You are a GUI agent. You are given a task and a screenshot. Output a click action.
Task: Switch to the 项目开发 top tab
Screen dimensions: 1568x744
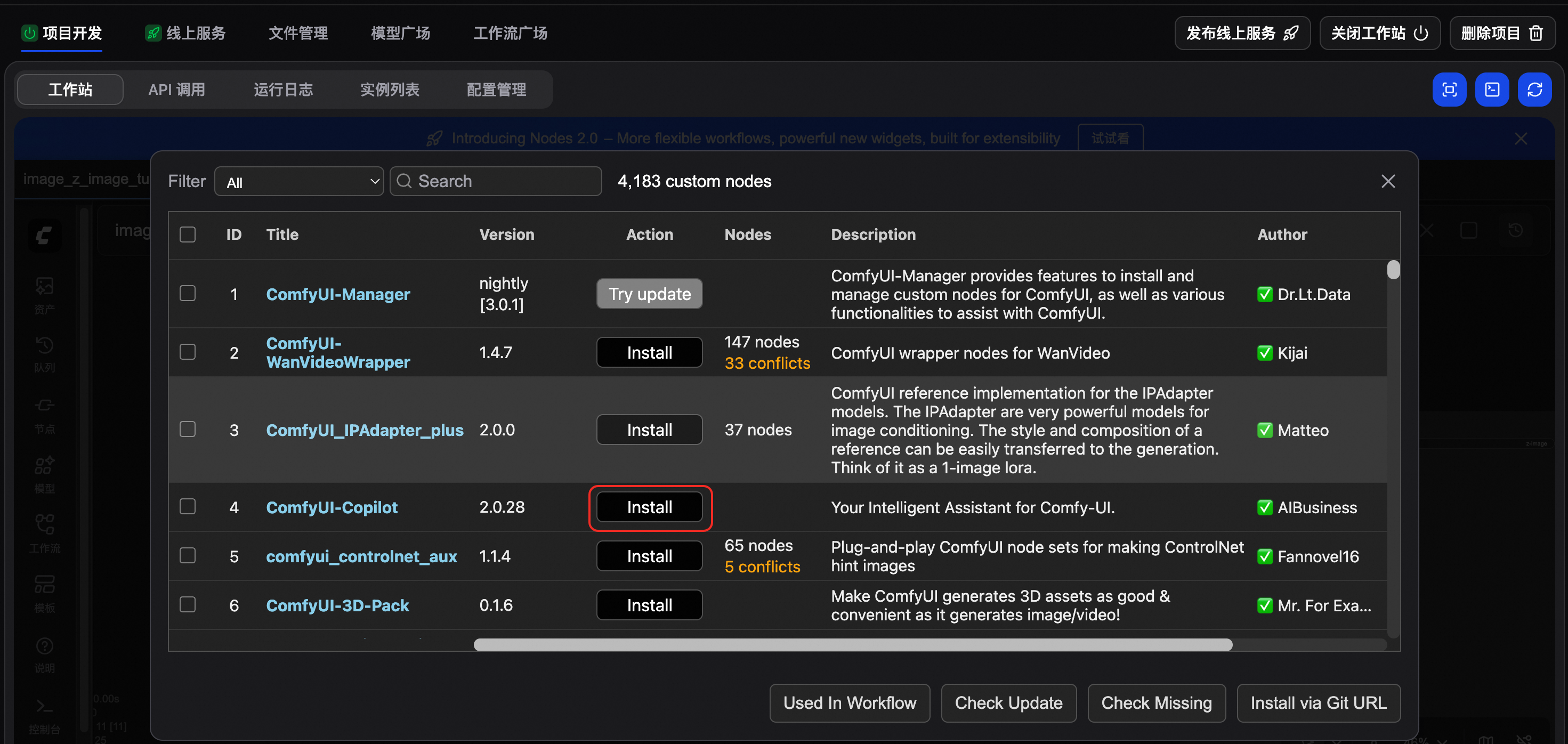click(61, 33)
